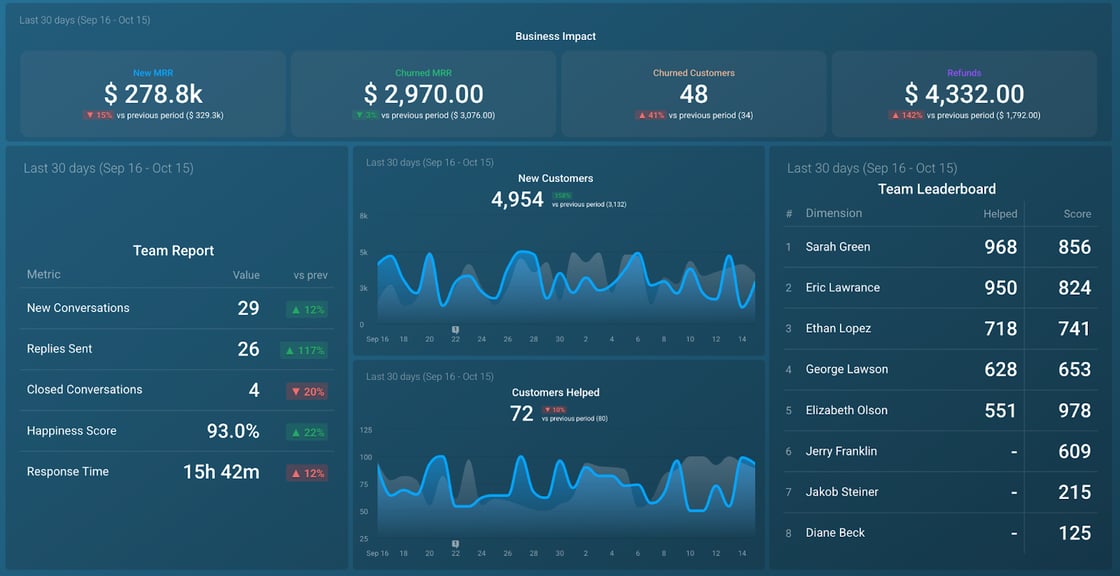Open the date range above Team Leaderboard
The height and width of the screenshot is (576, 1120).
click(871, 168)
